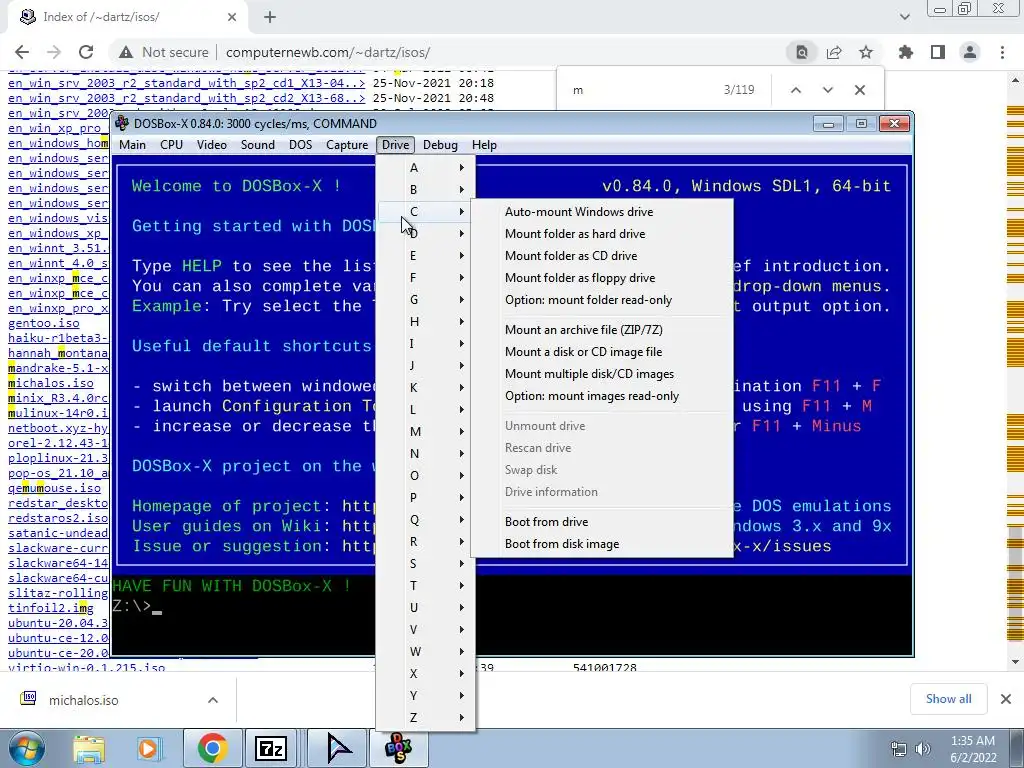
Task: Open the Main menu in DOSBox-X
Action: (133, 145)
